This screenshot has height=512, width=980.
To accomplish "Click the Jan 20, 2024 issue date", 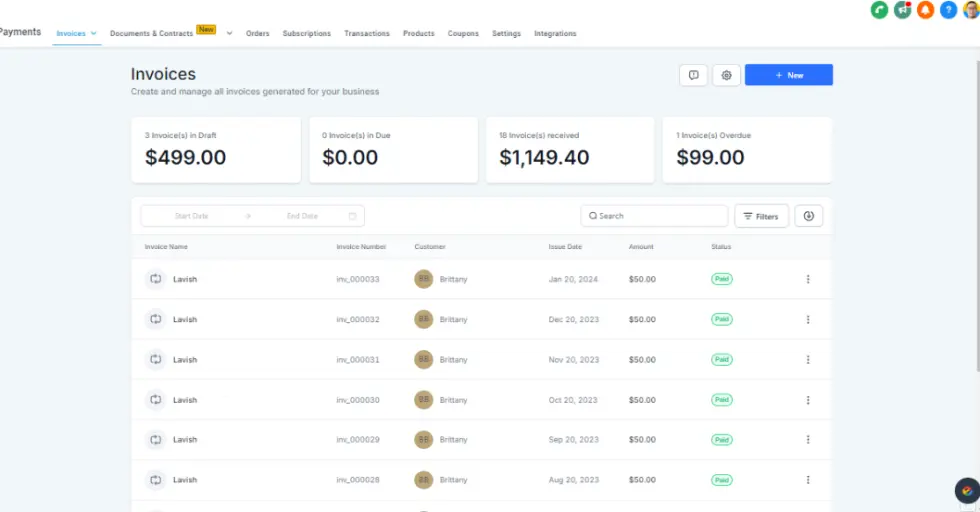I will click(x=573, y=279).
